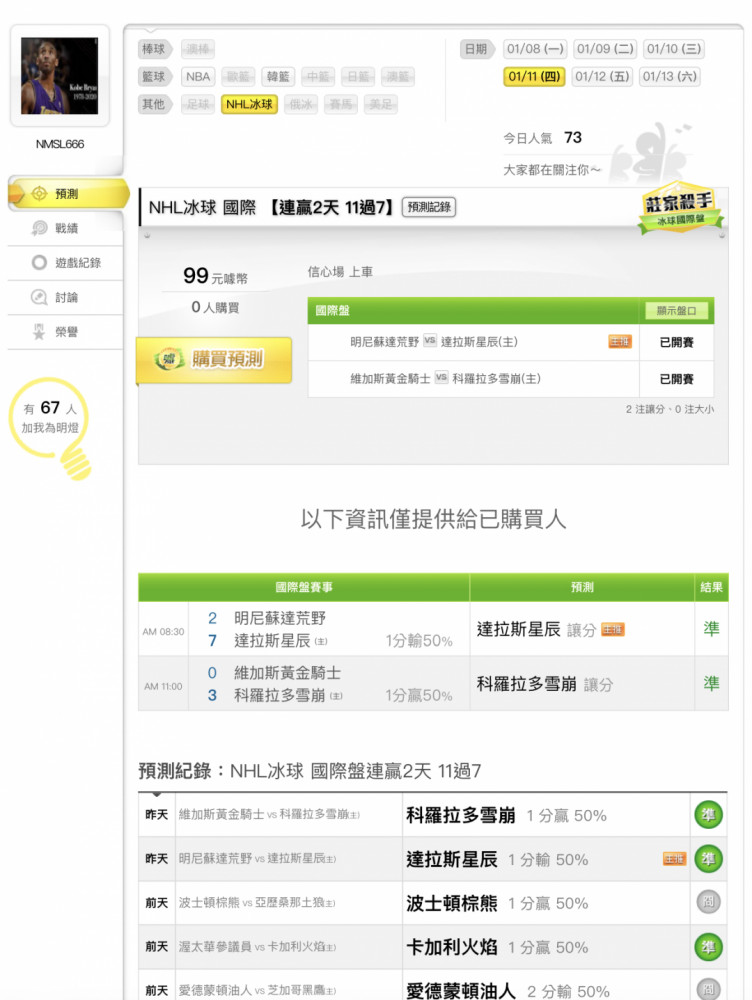Open the 預測 sidebar tab
The width and height of the screenshot is (752, 1000).
point(67,193)
